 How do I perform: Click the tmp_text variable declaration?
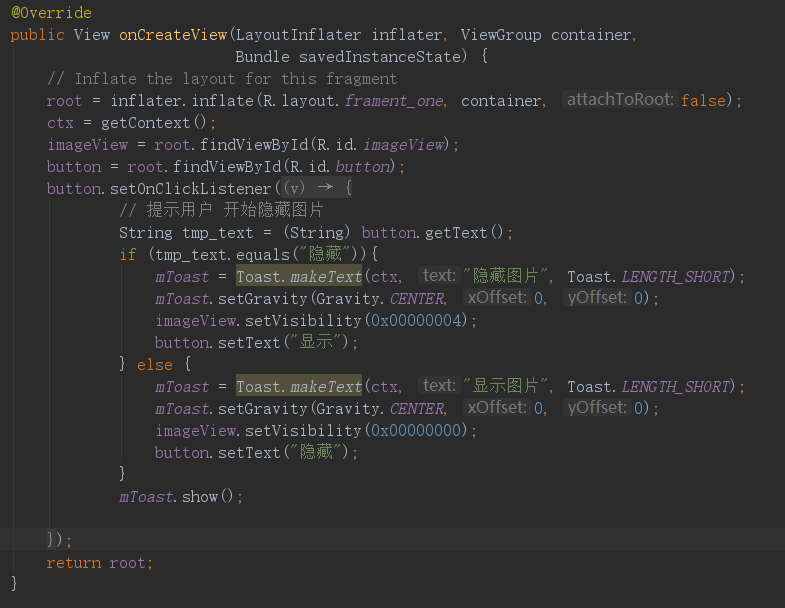[218, 233]
